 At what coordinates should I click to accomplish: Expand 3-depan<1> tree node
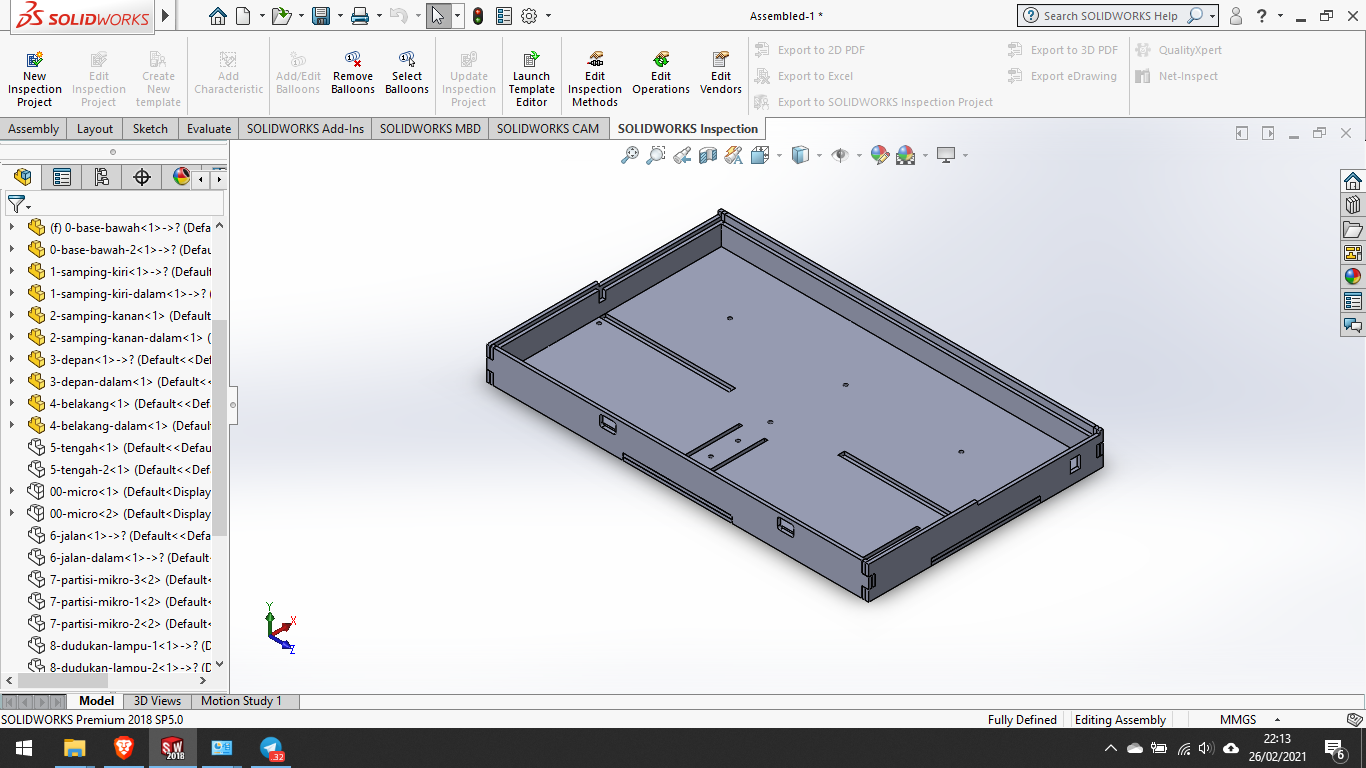(12, 360)
